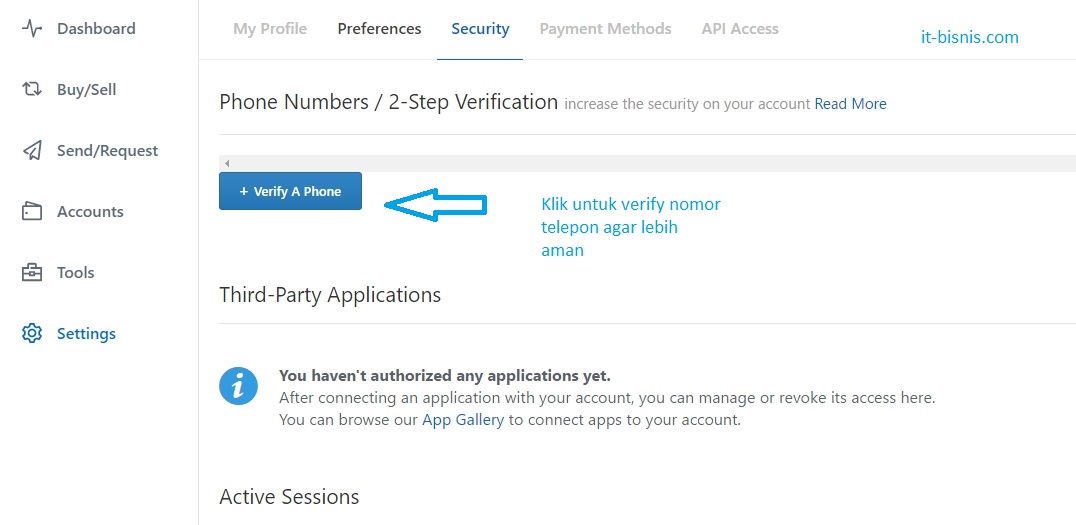Viewport: 1076px width, 525px height.
Task: Click the Tools briefcase icon
Action: coord(32,273)
